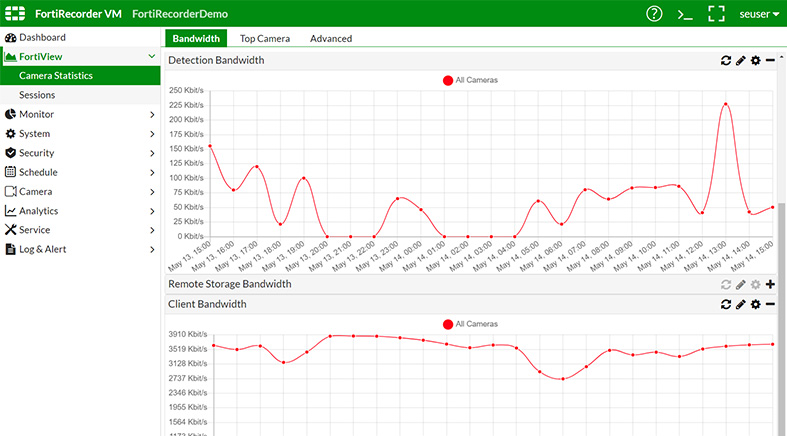The image size is (787, 436).
Task: Switch to the Advanced tab
Action: [x=331, y=38]
